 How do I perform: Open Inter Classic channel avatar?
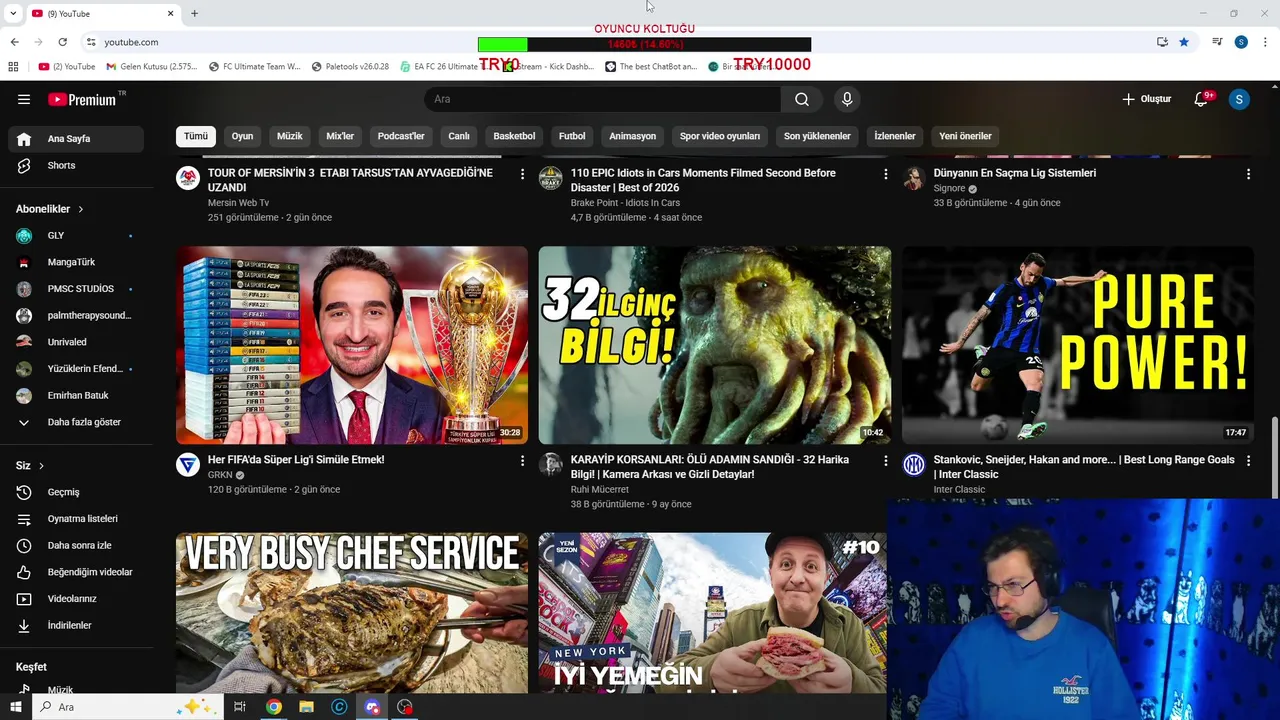point(914,465)
